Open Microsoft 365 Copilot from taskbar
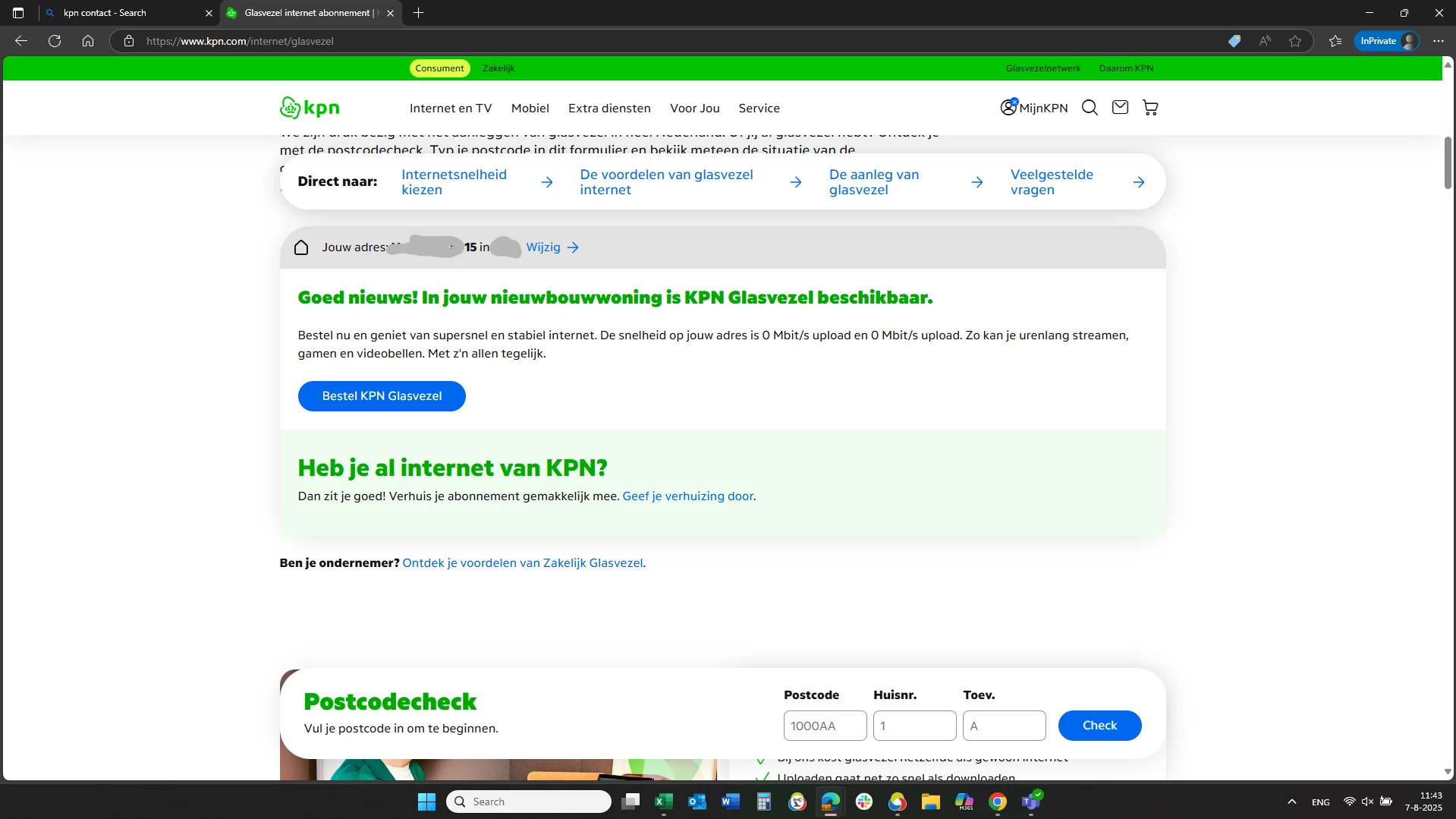Screen dimensions: 1456x819 point(964,802)
